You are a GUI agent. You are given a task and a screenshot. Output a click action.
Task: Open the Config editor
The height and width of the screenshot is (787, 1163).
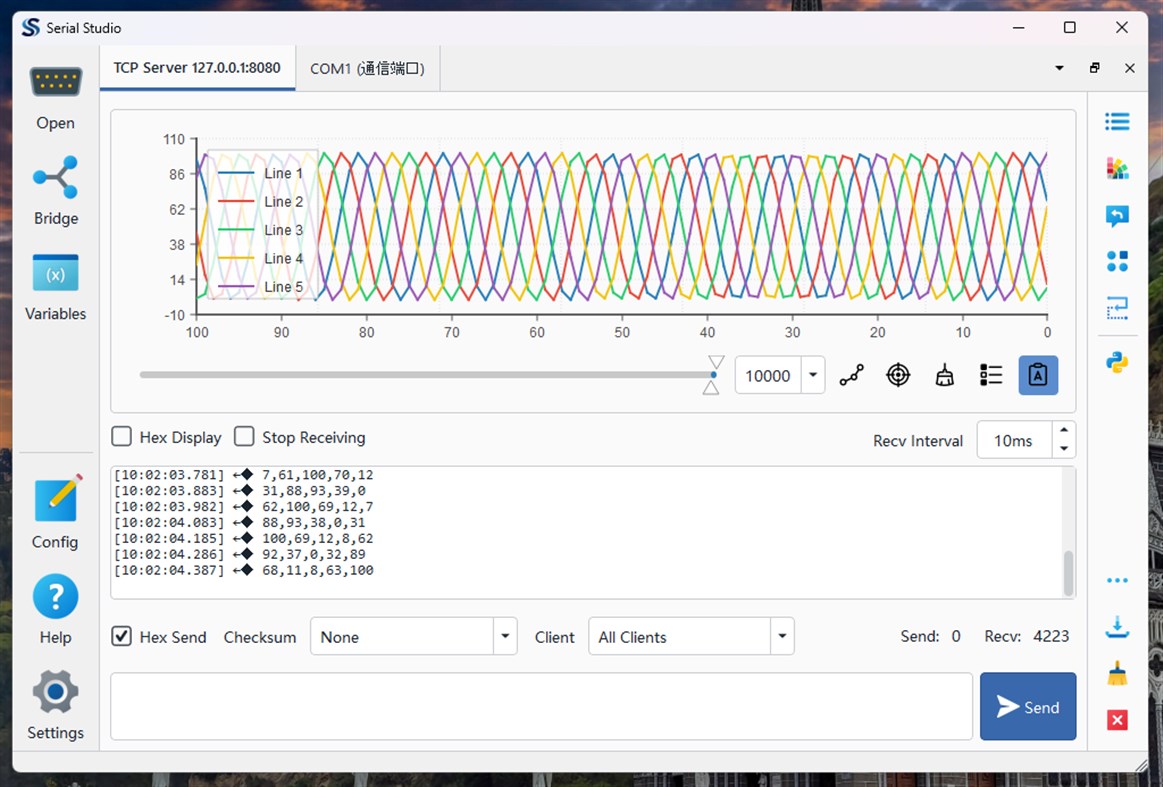(56, 512)
